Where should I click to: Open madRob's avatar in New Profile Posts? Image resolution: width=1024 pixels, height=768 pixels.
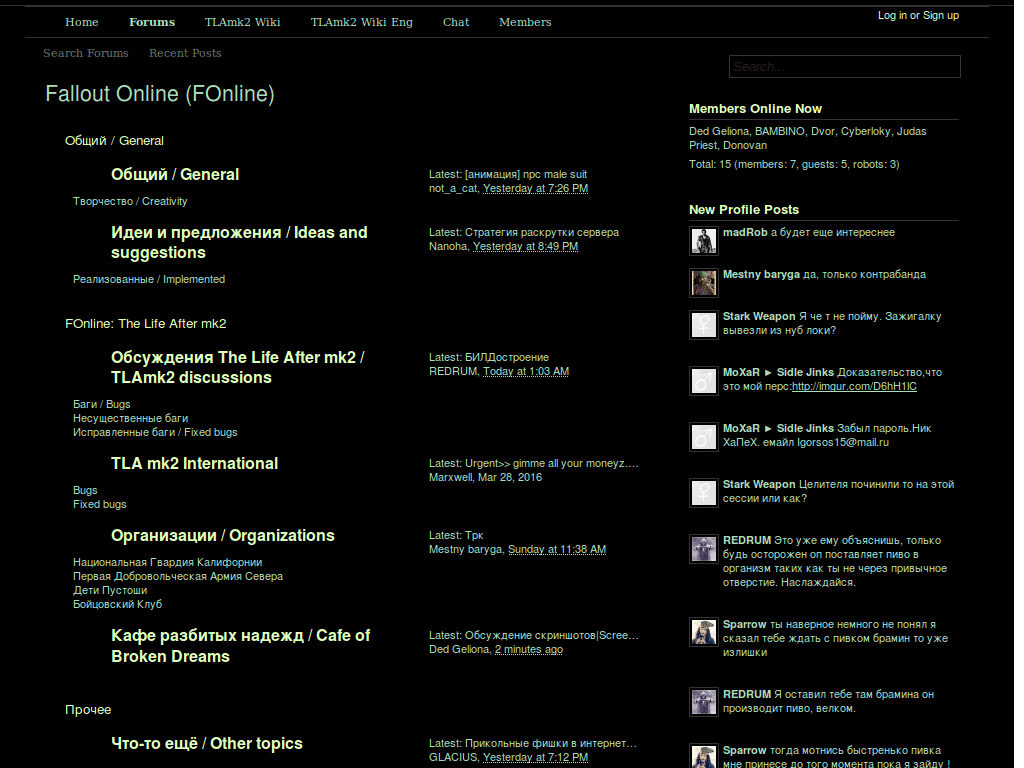click(x=703, y=240)
